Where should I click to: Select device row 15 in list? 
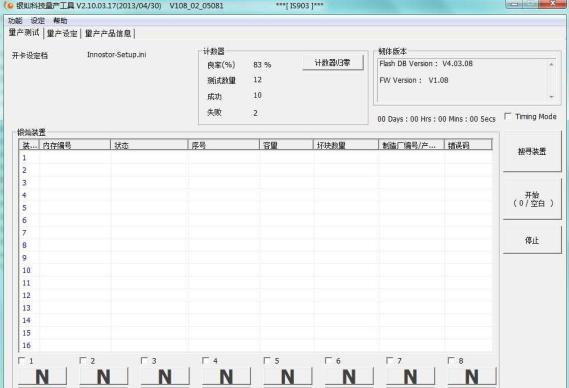point(255,333)
